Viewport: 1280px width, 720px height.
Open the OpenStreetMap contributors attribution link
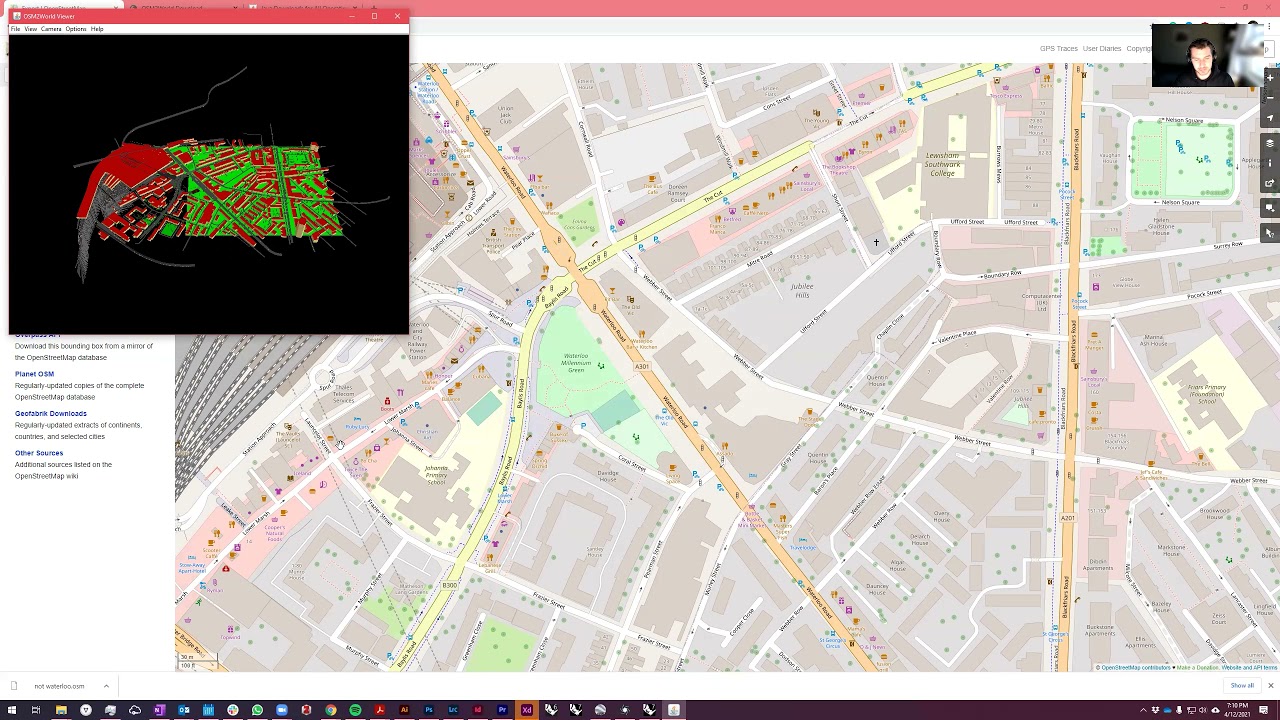(x=1136, y=667)
